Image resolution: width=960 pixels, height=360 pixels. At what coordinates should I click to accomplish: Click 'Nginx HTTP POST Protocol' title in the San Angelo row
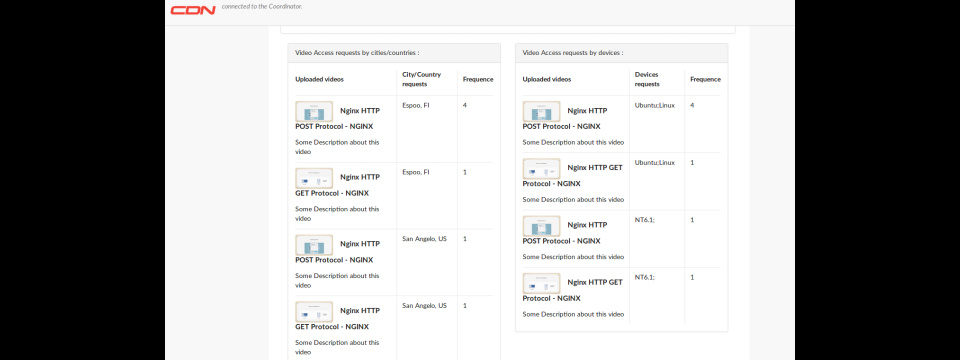[x=337, y=252]
